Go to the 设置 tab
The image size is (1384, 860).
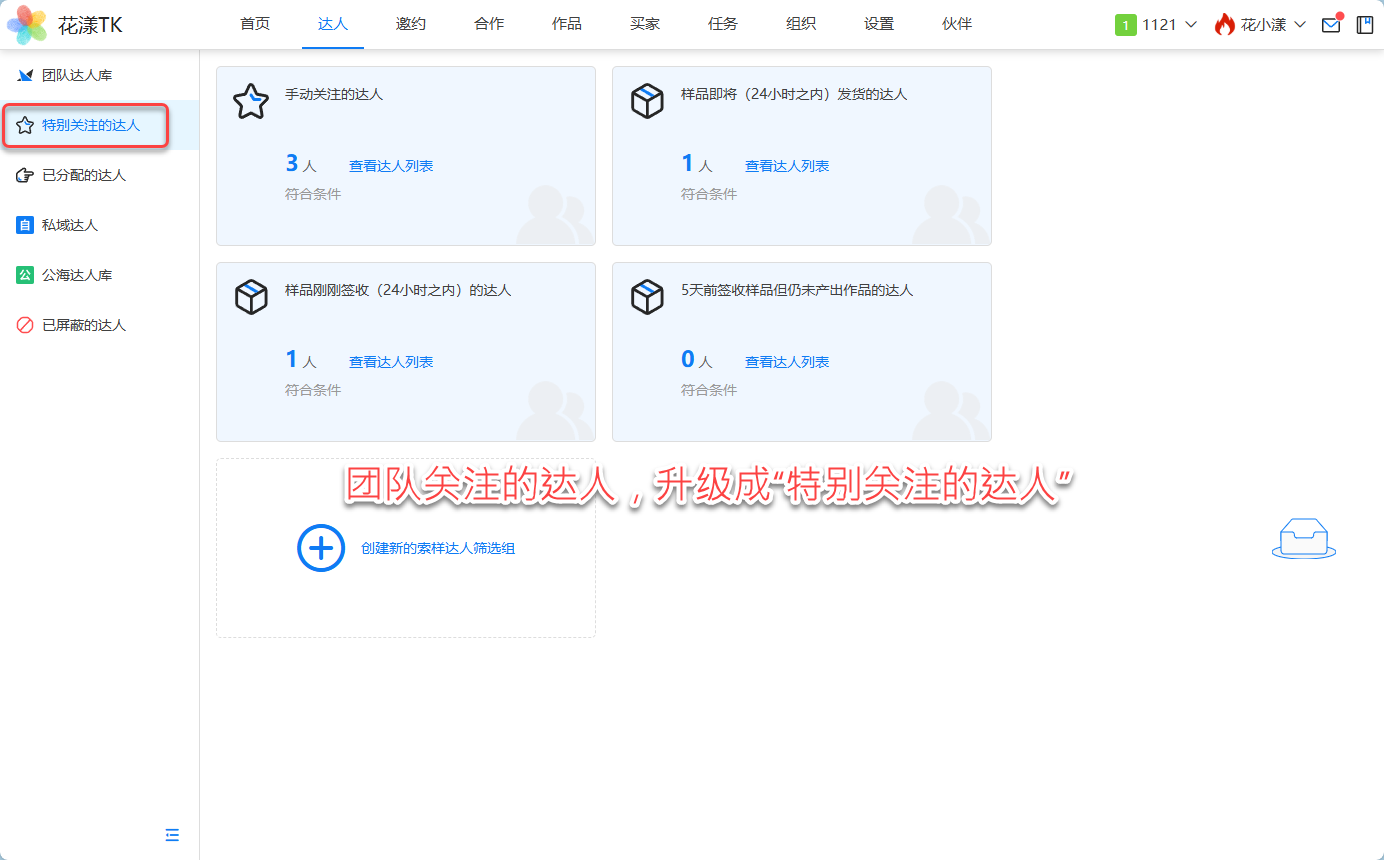pos(879,24)
